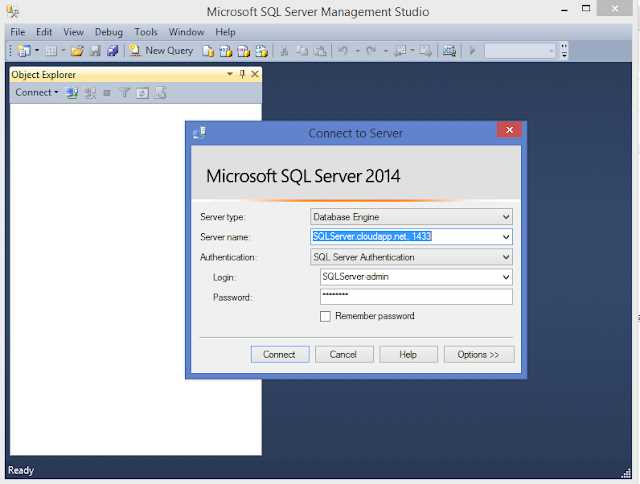Viewport: 640px width, 484px height.
Task: Open the Edit menu
Action: tap(44, 32)
